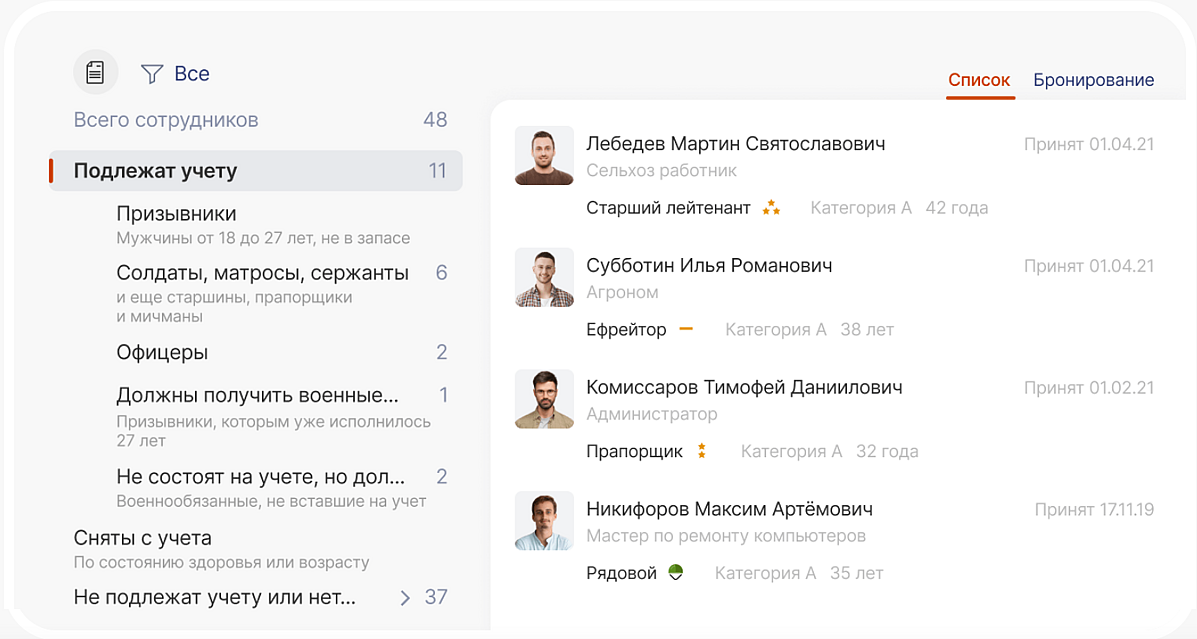Open Субботин Илья's avatar photo
Screen dimensions: 1197x639
pyautogui.click(x=544, y=278)
